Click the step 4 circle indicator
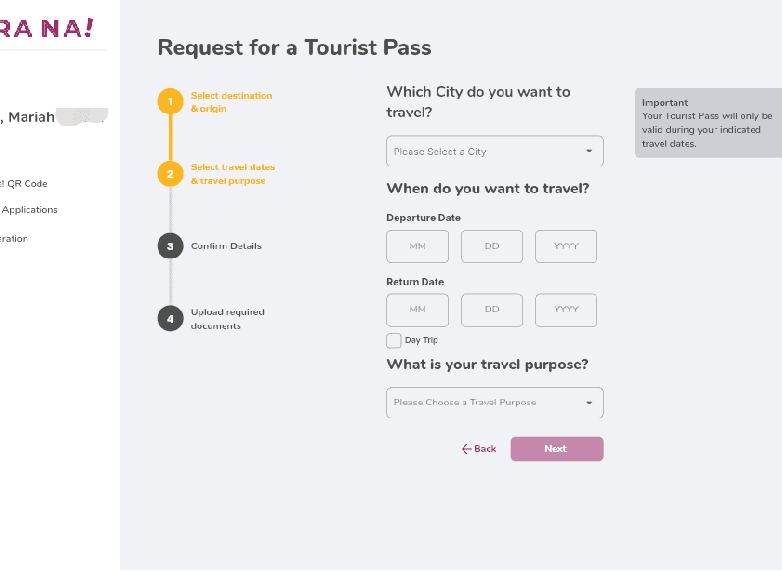Viewport: 782px width, 571px height. pos(171,319)
